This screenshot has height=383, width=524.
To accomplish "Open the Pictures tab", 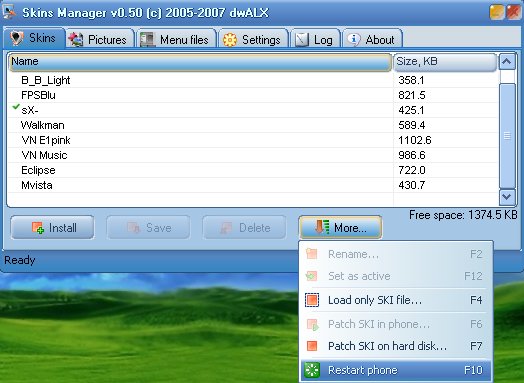I will point(100,38).
